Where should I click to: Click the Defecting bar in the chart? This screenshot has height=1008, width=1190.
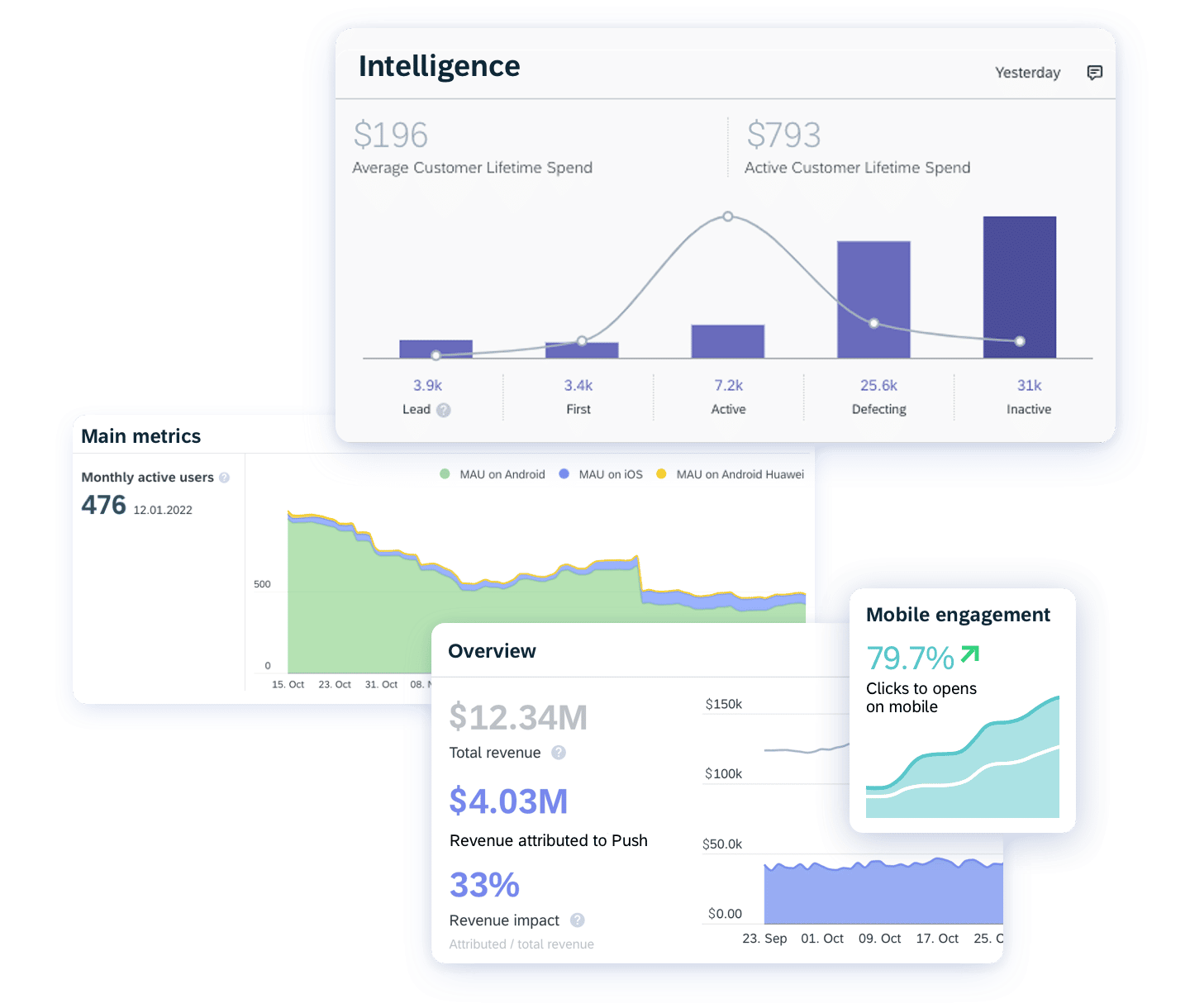pos(873,300)
